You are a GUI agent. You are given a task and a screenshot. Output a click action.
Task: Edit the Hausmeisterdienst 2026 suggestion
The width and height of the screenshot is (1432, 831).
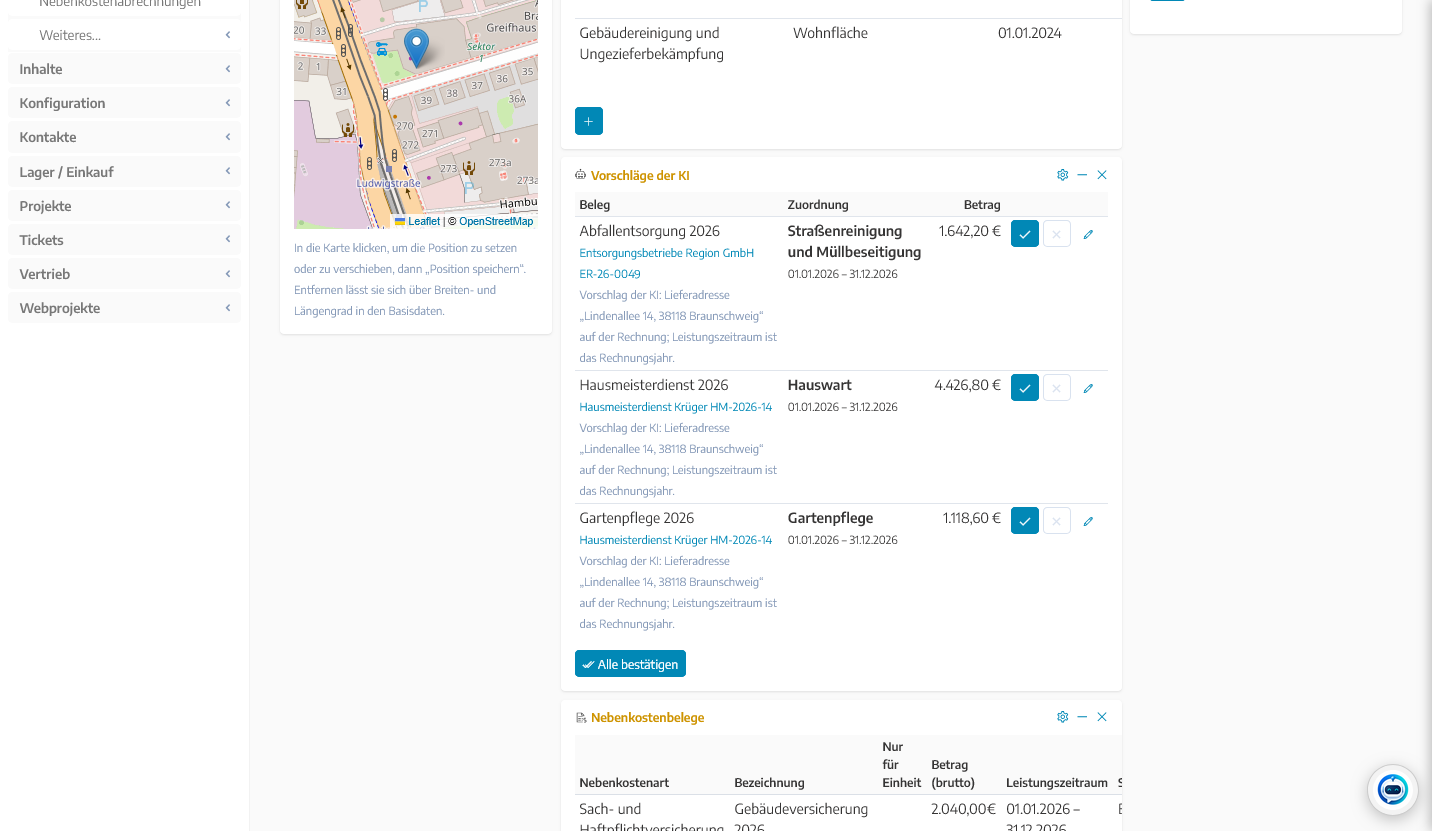(x=1088, y=388)
